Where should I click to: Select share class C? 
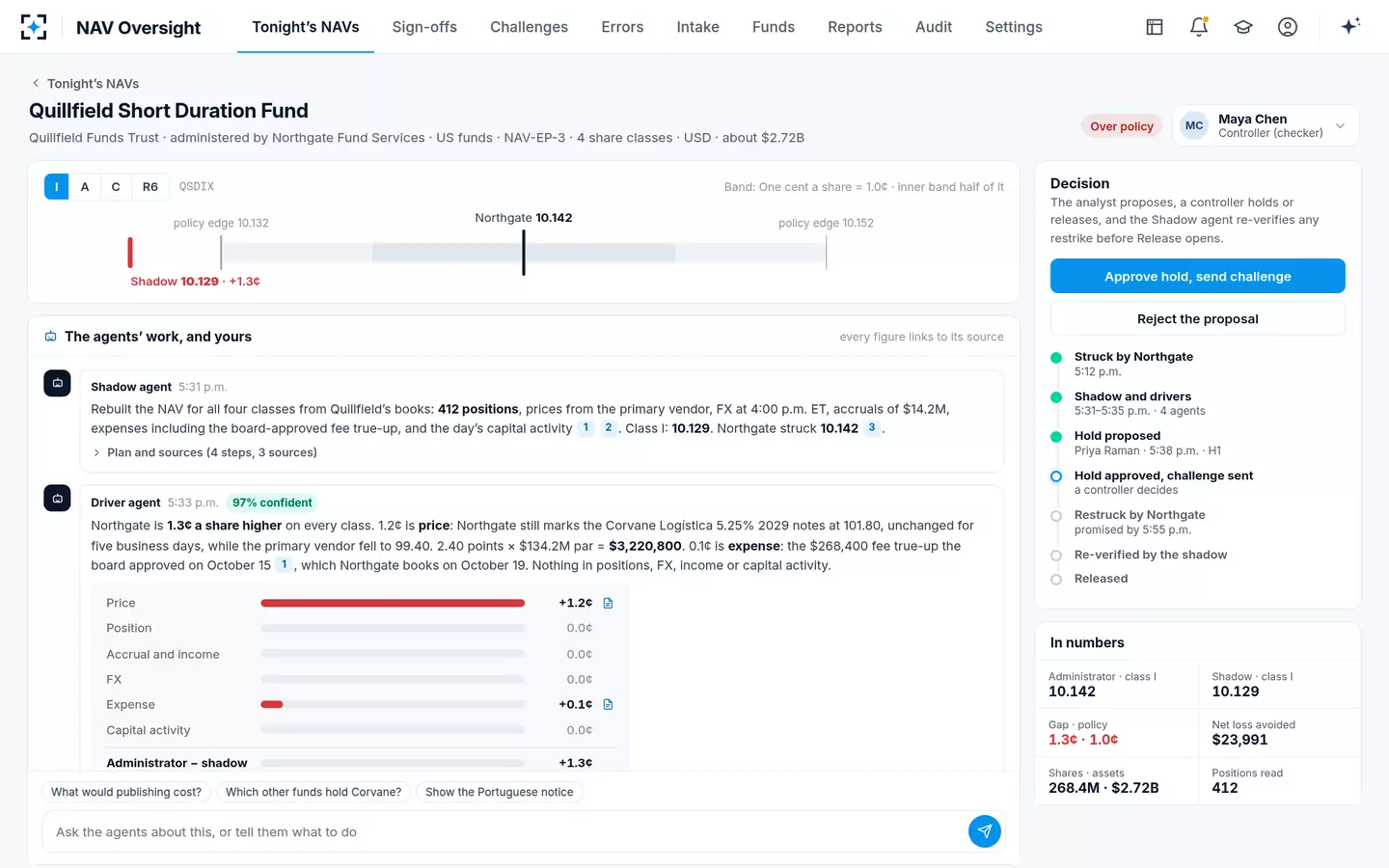(x=116, y=187)
